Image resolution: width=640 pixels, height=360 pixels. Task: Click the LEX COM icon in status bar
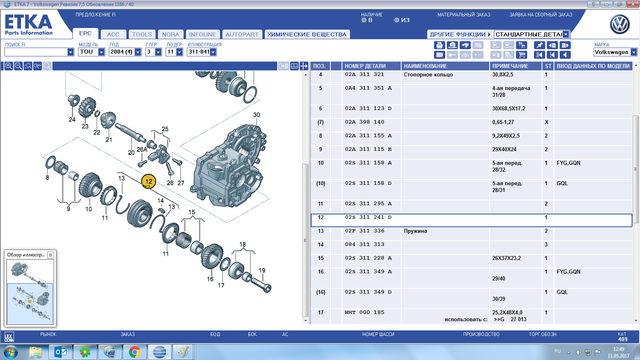9,337
